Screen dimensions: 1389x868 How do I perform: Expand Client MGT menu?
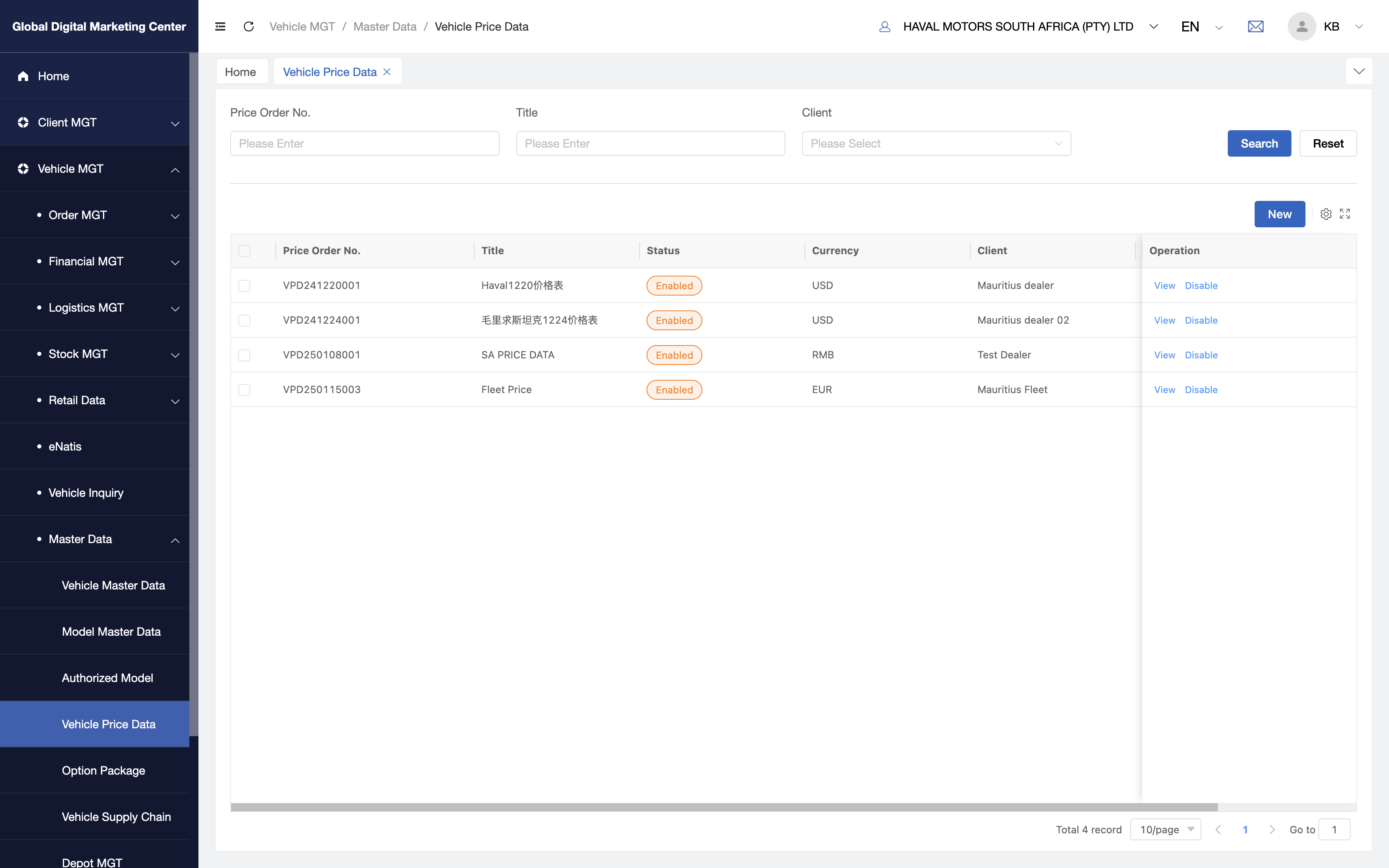(x=175, y=124)
